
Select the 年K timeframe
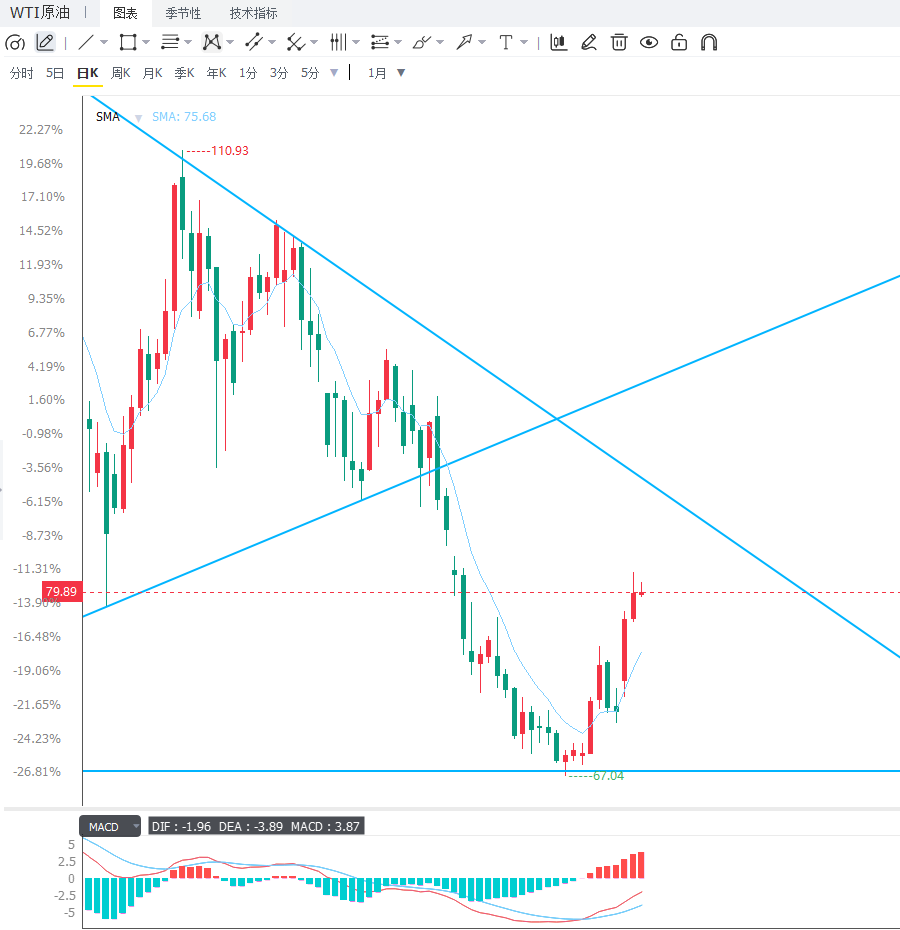click(216, 73)
